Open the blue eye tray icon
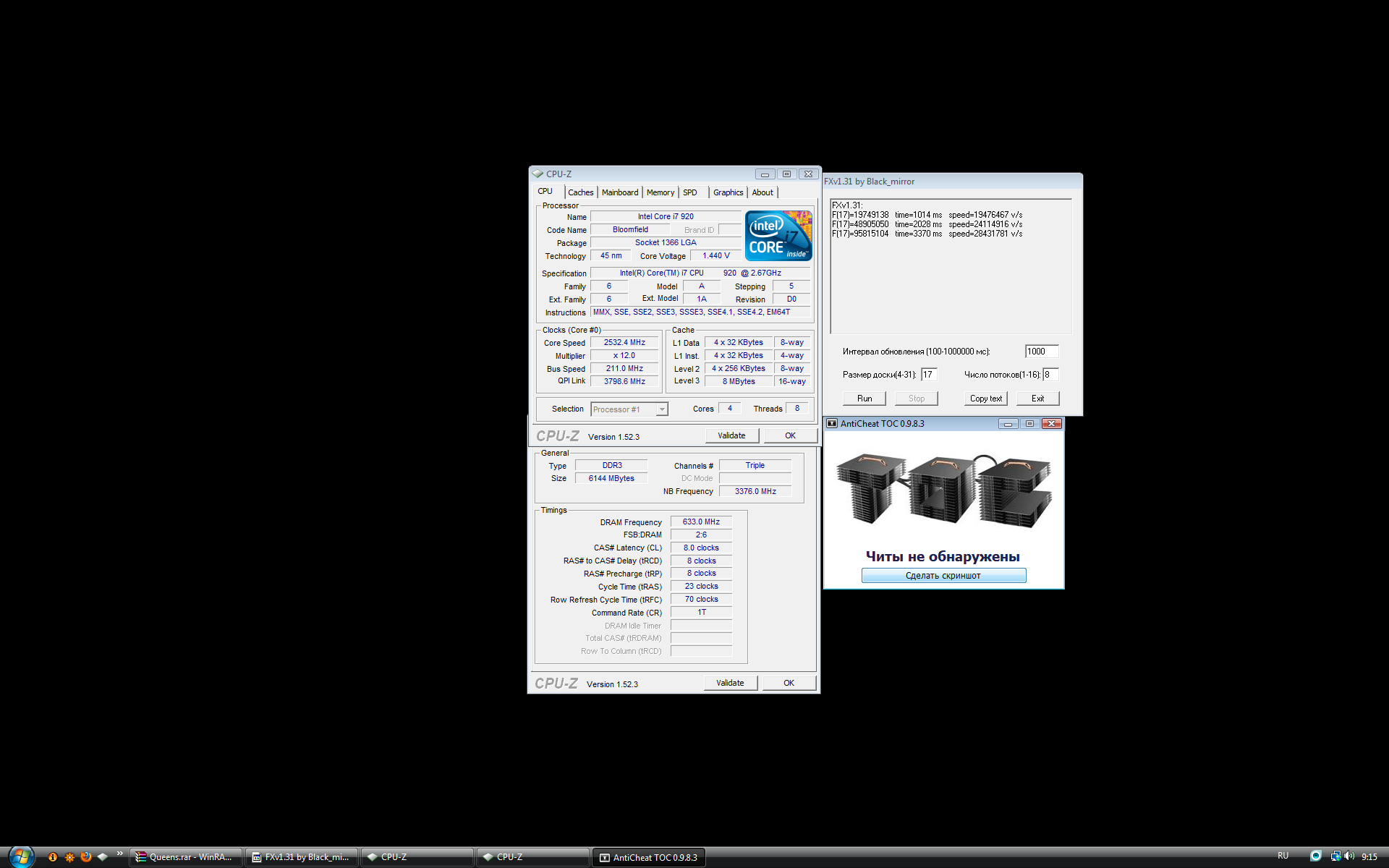1389x868 pixels. [x=1316, y=856]
